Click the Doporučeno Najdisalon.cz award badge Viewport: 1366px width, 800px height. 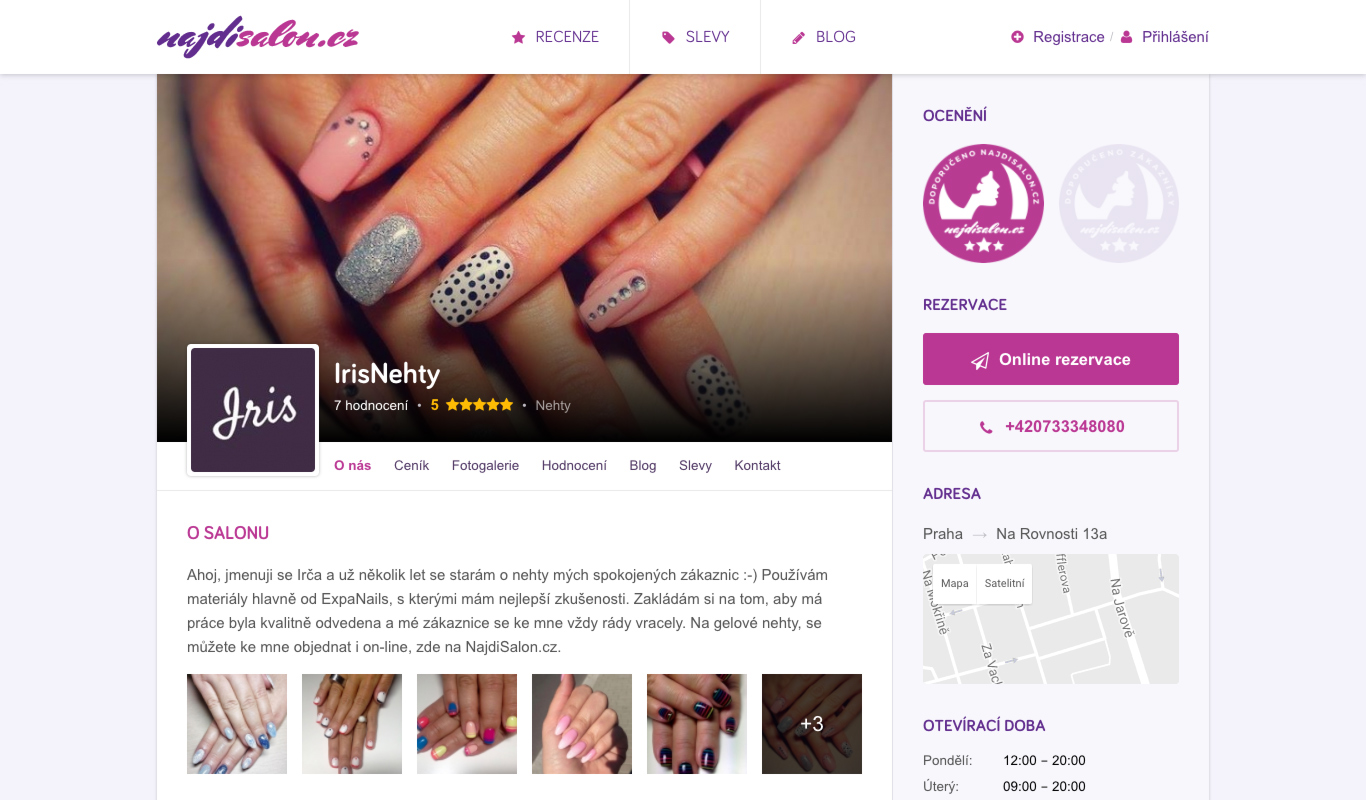[x=983, y=203]
